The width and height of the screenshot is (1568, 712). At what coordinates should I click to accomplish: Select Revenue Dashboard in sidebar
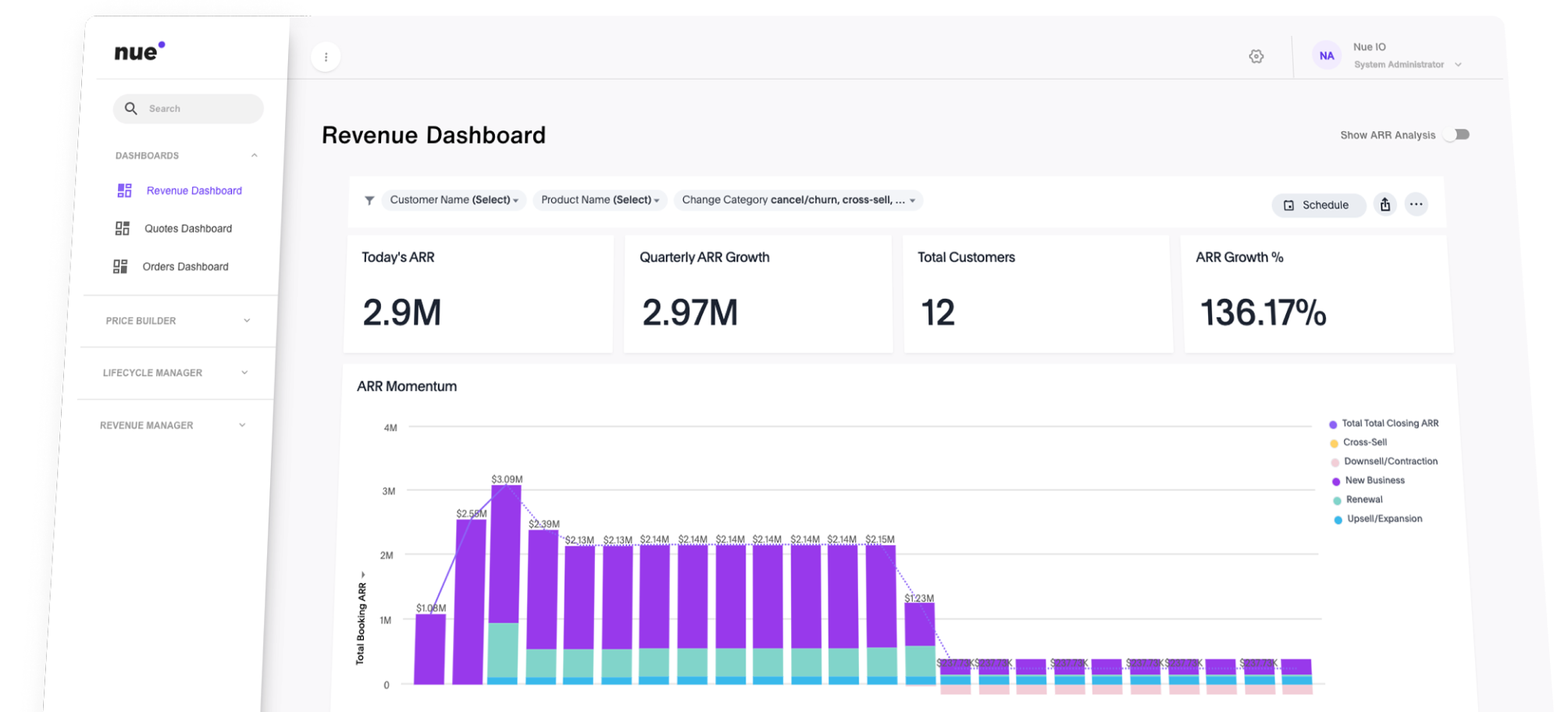point(194,190)
